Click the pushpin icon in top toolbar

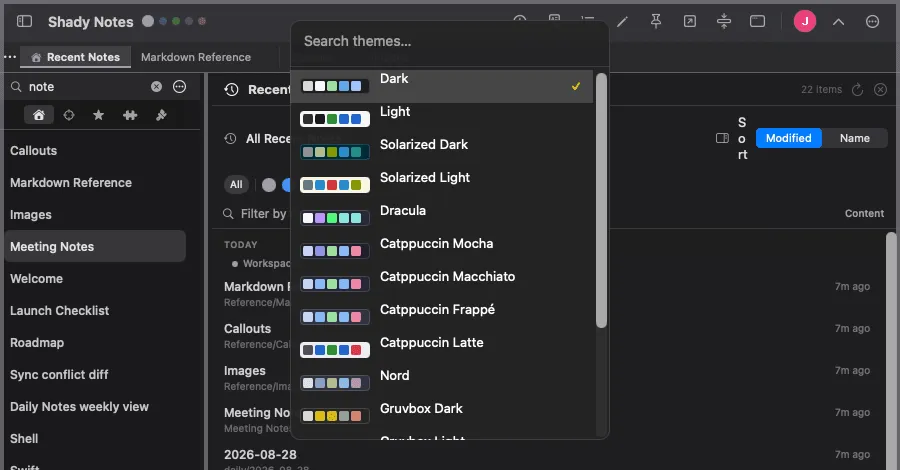pyautogui.click(x=656, y=22)
